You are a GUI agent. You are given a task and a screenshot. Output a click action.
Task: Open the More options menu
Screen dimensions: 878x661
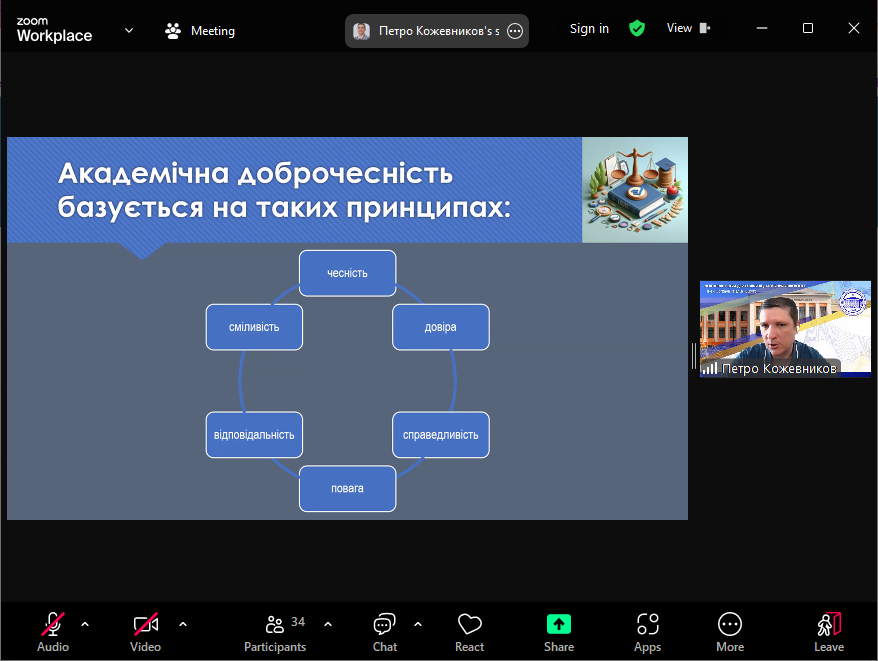(x=730, y=631)
